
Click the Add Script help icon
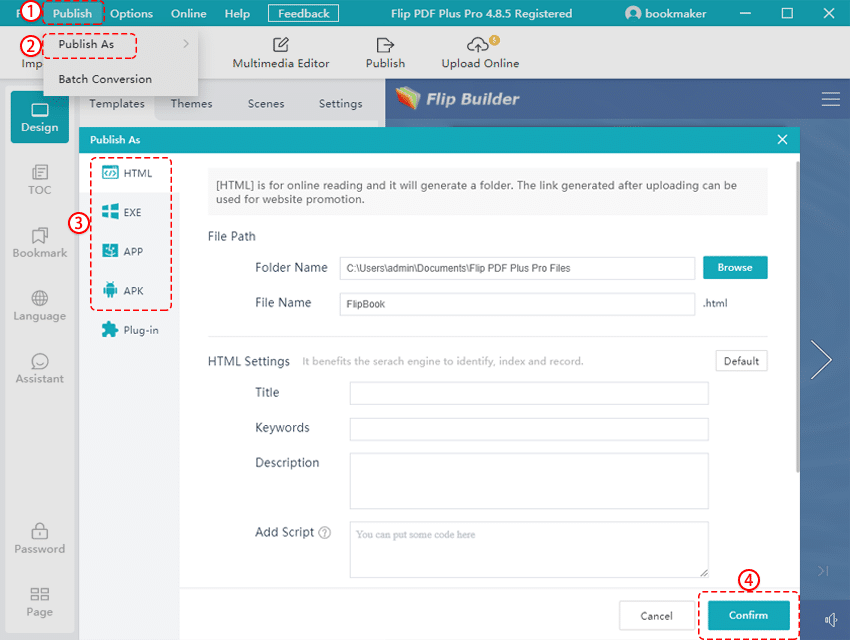(x=325, y=533)
